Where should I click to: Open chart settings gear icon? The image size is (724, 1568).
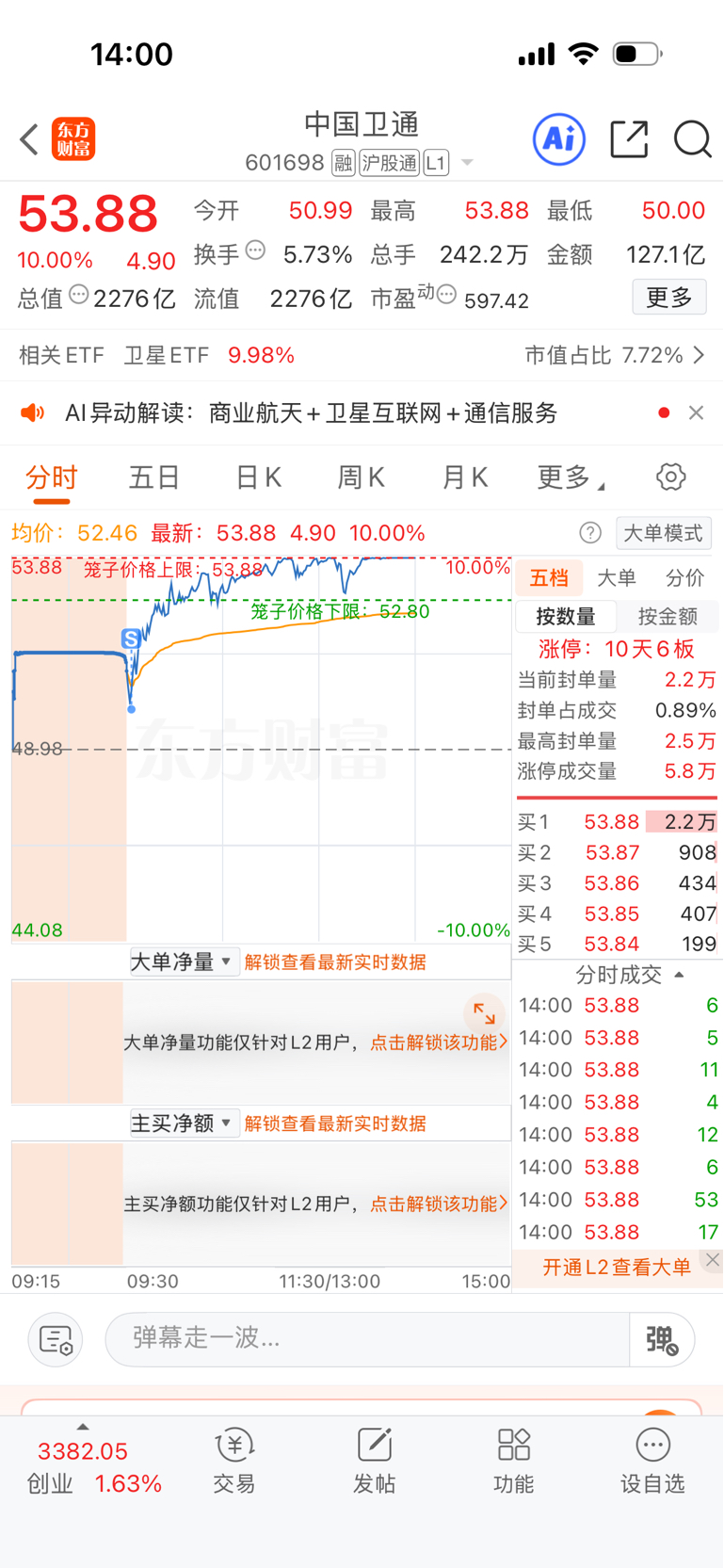pyautogui.click(x=671, y=477)
